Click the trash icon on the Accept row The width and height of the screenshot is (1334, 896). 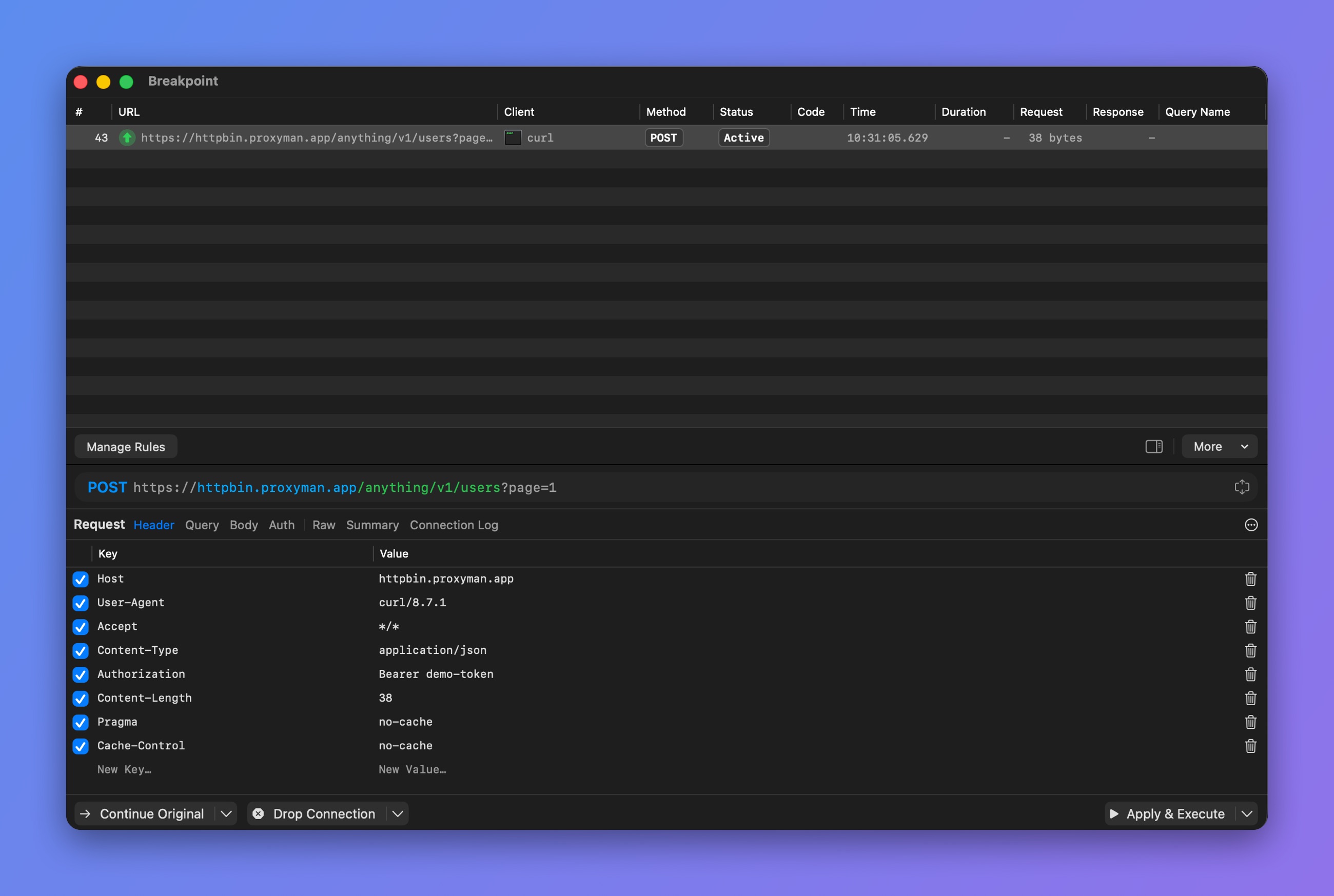[1250, 627]
